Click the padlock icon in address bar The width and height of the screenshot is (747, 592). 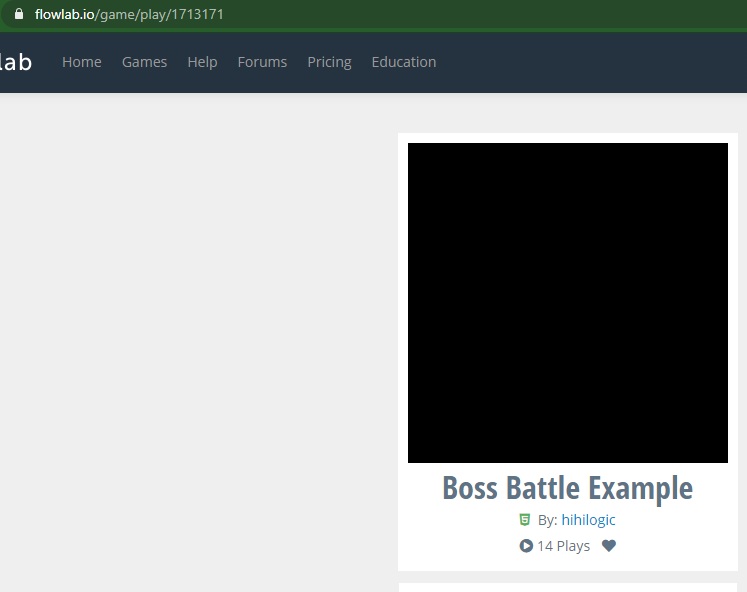(19, 14)
